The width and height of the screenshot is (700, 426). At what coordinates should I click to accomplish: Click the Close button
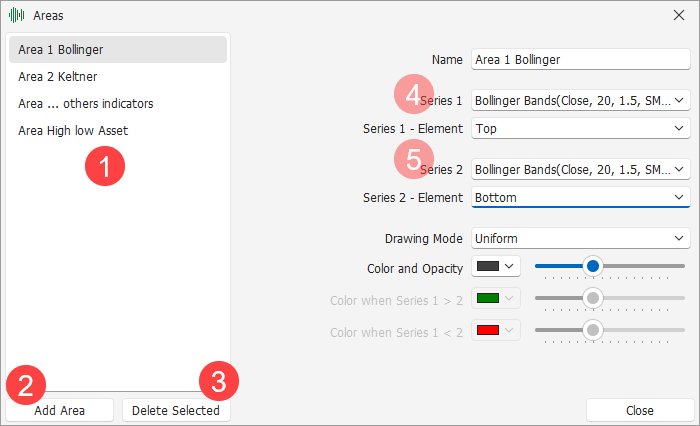640,410
